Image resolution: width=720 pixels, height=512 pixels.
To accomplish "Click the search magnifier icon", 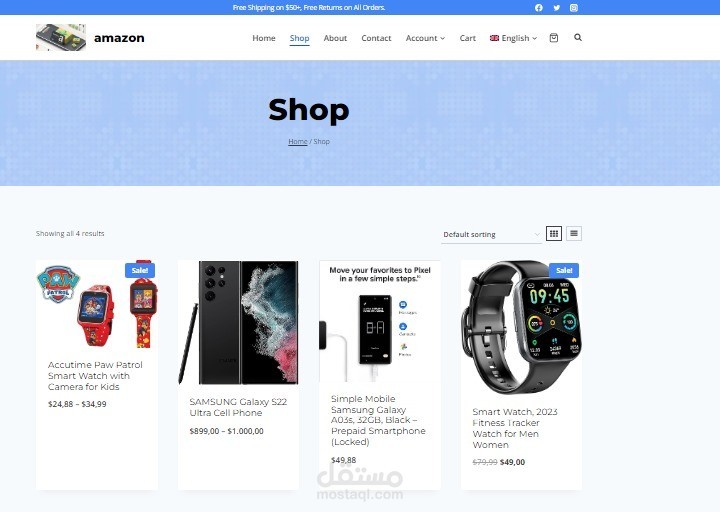I will [578, 38].
